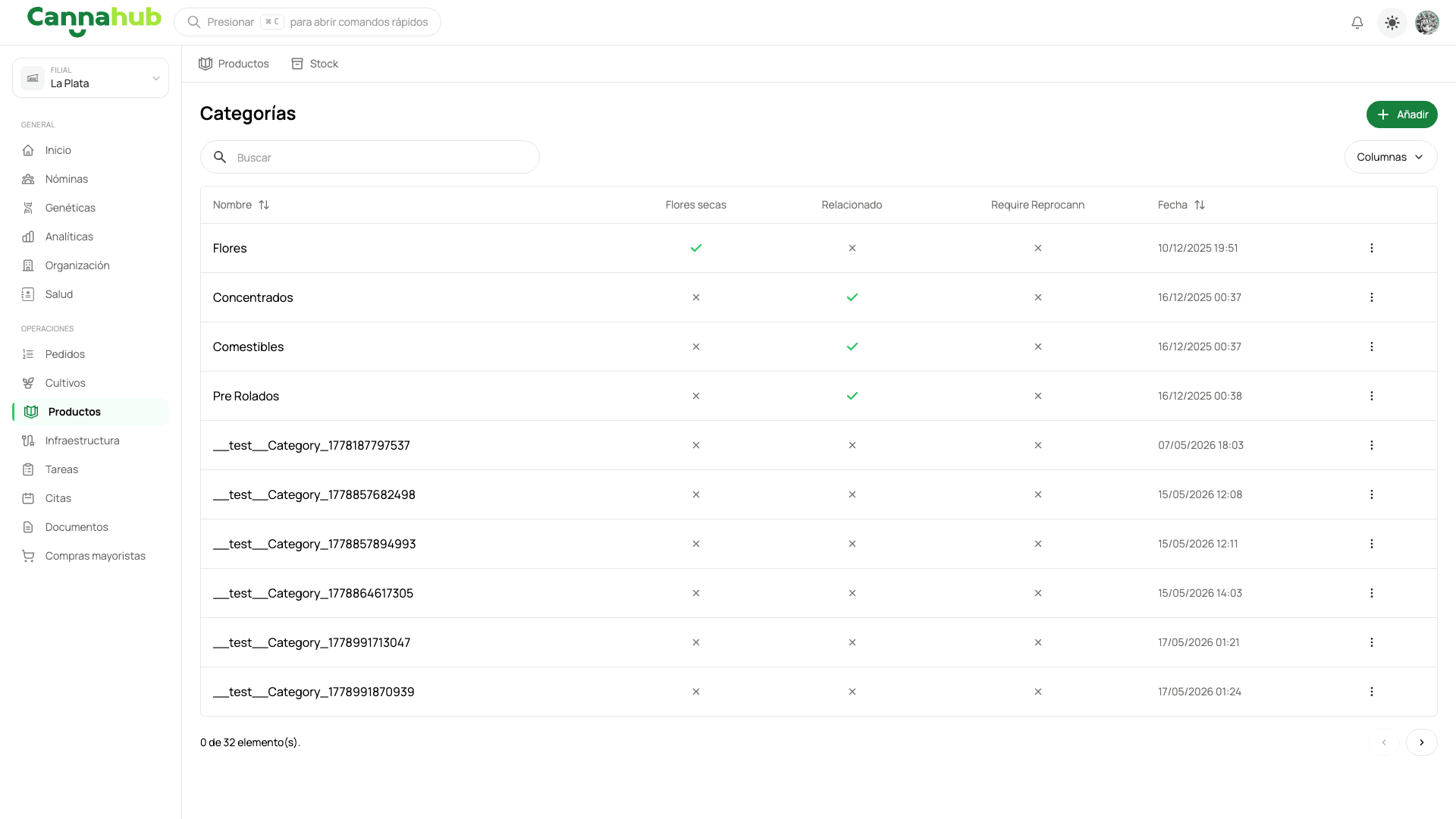Viewport: 1456px width, 819px height.
Task: Click the Tareas clipboard icon
Action: [x=28, y=469]
